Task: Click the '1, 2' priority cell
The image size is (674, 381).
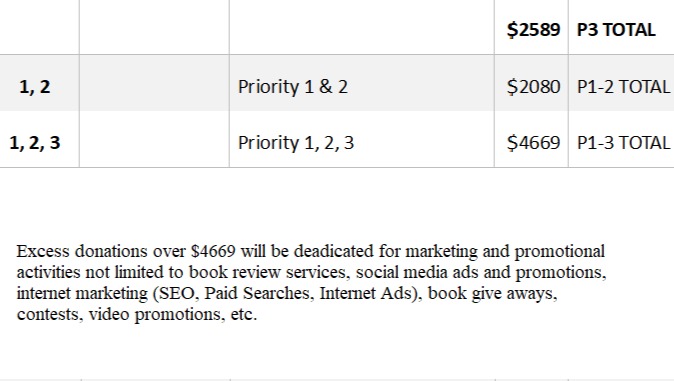Action: [35, 87]
